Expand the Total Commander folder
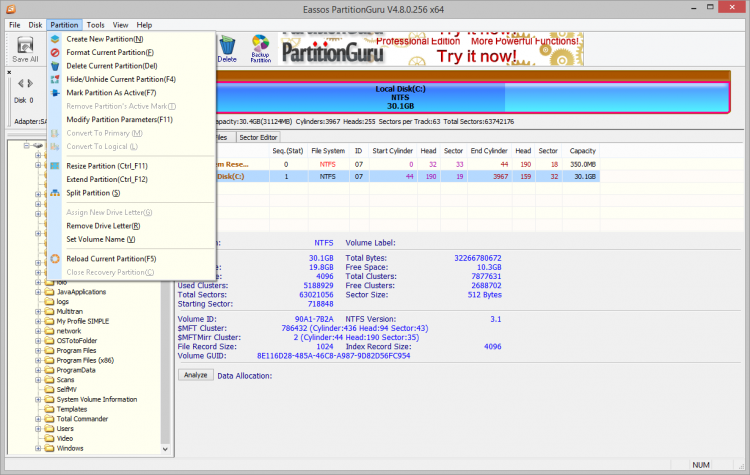 click(38, 419)
